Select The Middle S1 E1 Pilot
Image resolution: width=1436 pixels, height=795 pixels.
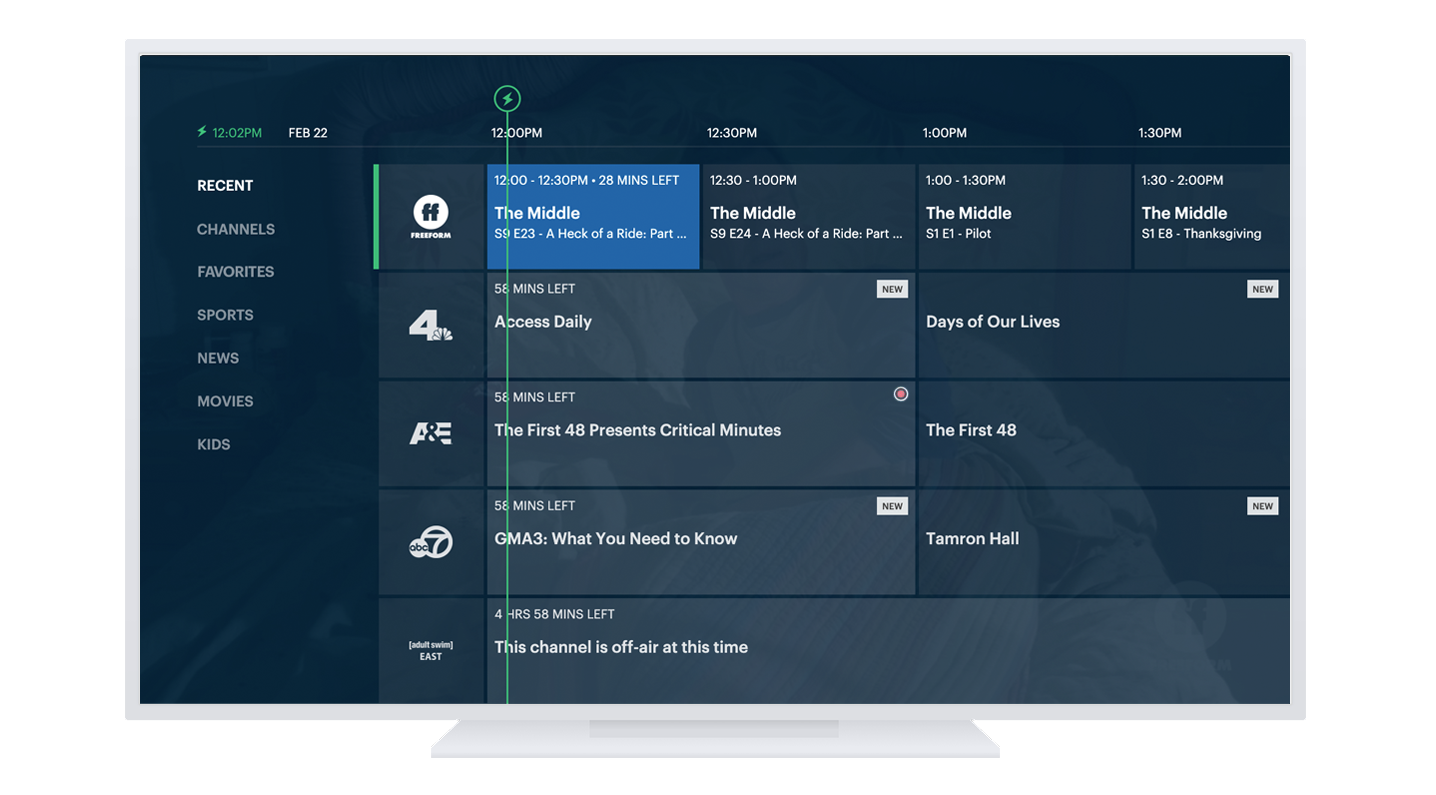click(1024, 217)
